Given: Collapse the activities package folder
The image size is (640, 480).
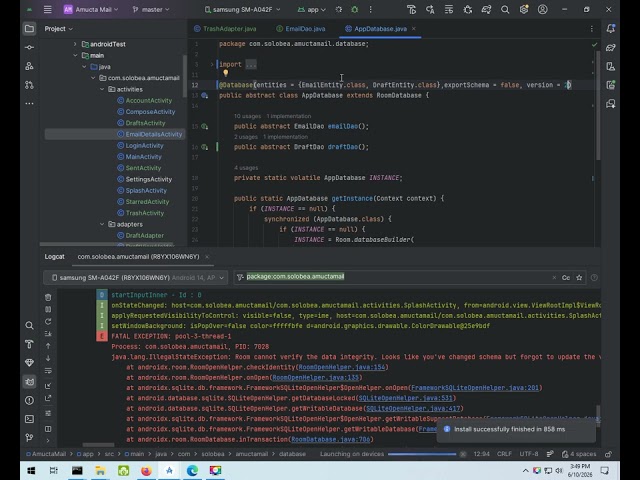Looking at the screenshot, I should [102, 89].
